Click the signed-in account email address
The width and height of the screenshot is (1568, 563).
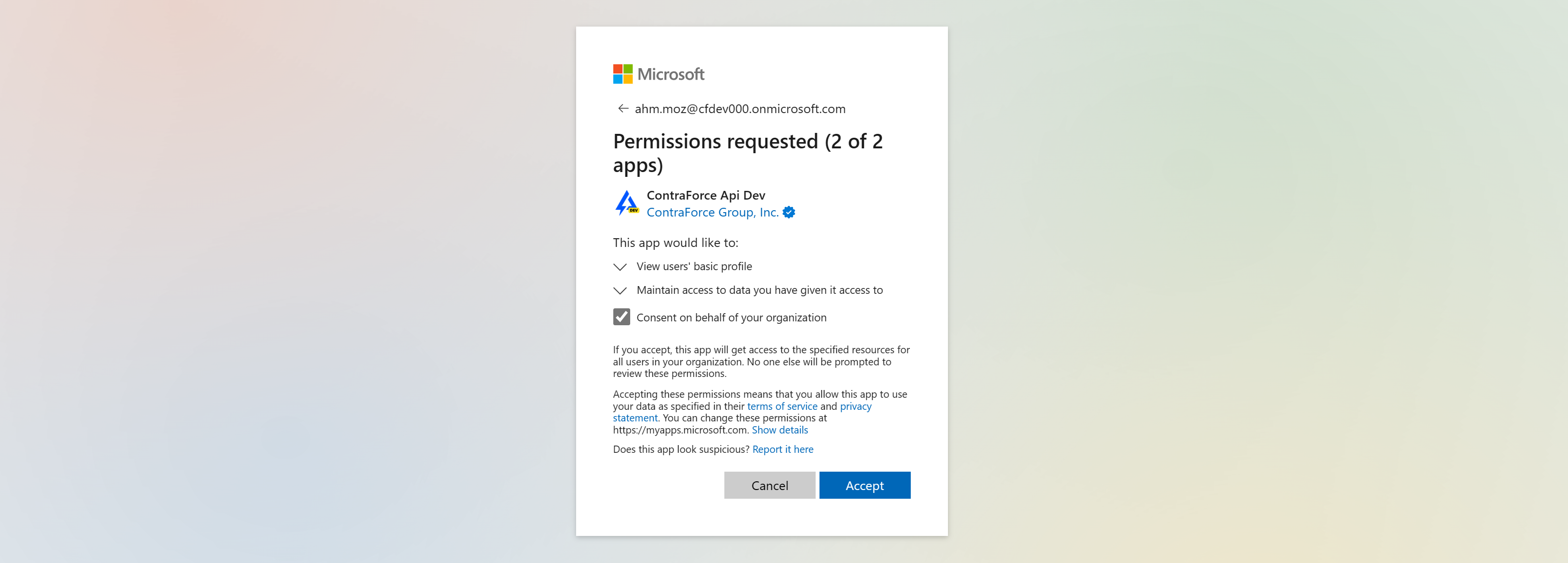[739, 108]
